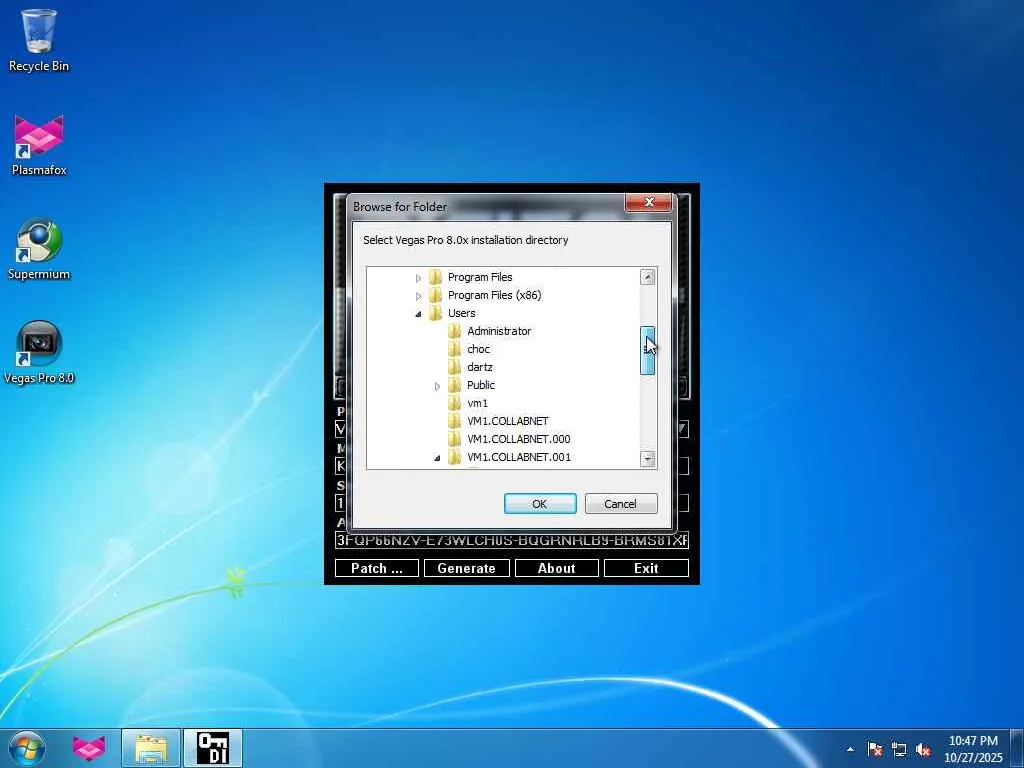Collapse the Users tree node
This screenshot has height=768, width=1024.
coord(419,314)
